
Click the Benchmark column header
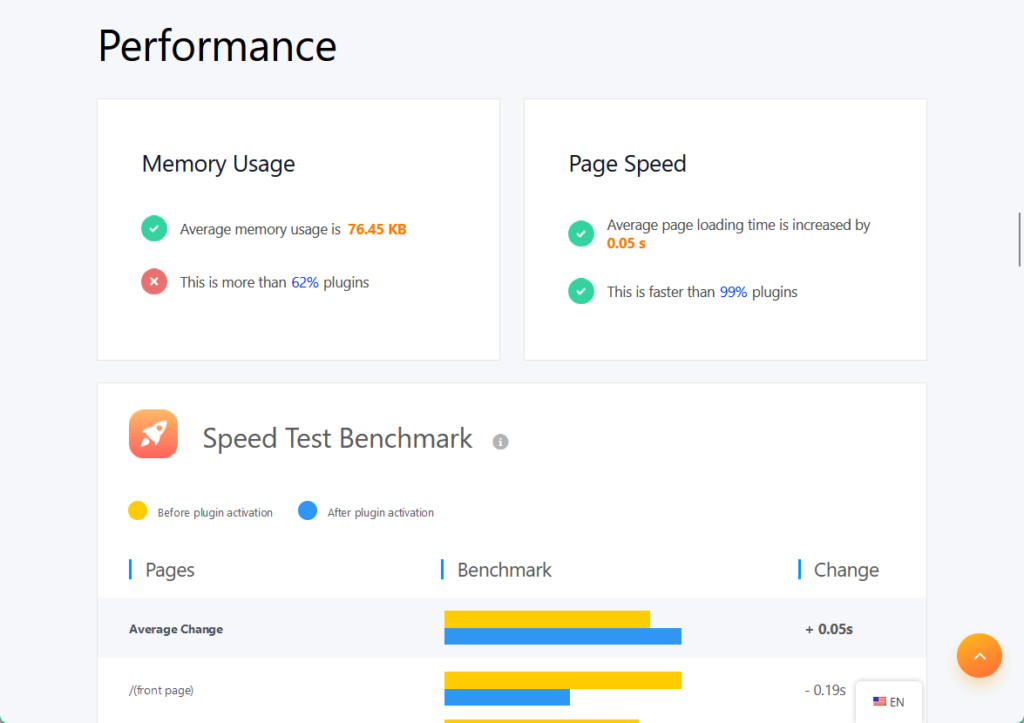point(504,570)
